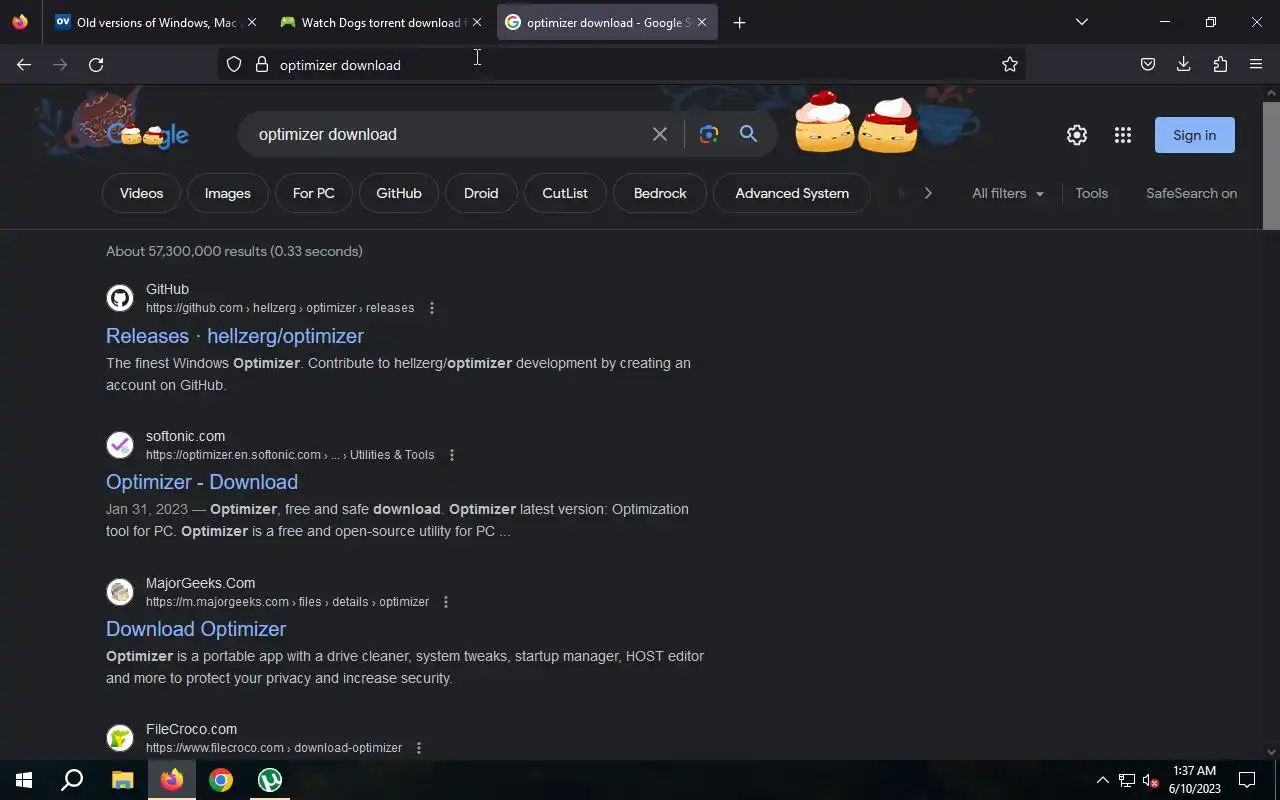Select the Images filter chip
Viewport: 1280px width, 800px height.
[x=227, y=193]
